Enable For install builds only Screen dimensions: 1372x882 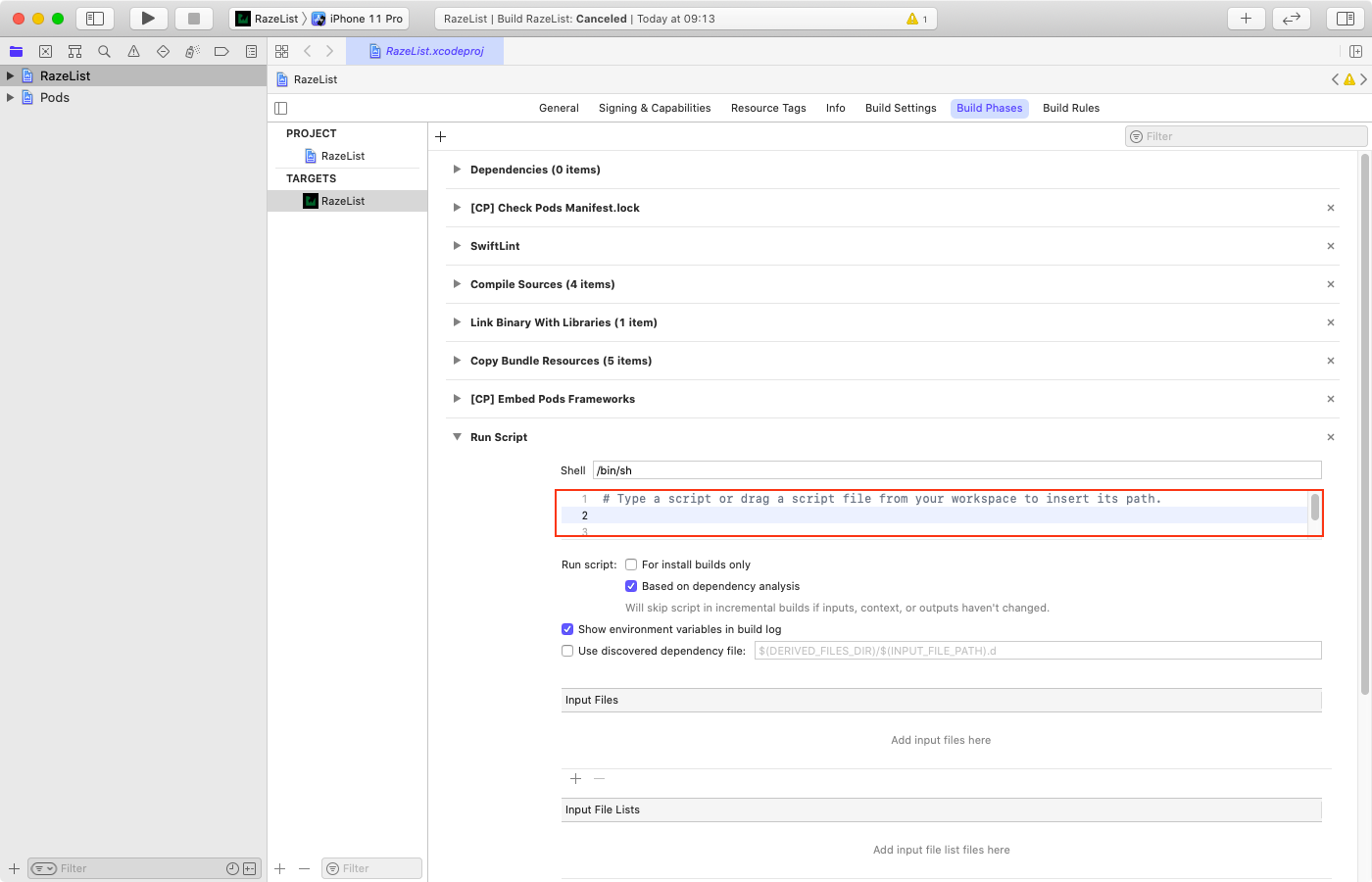(631, 564)
